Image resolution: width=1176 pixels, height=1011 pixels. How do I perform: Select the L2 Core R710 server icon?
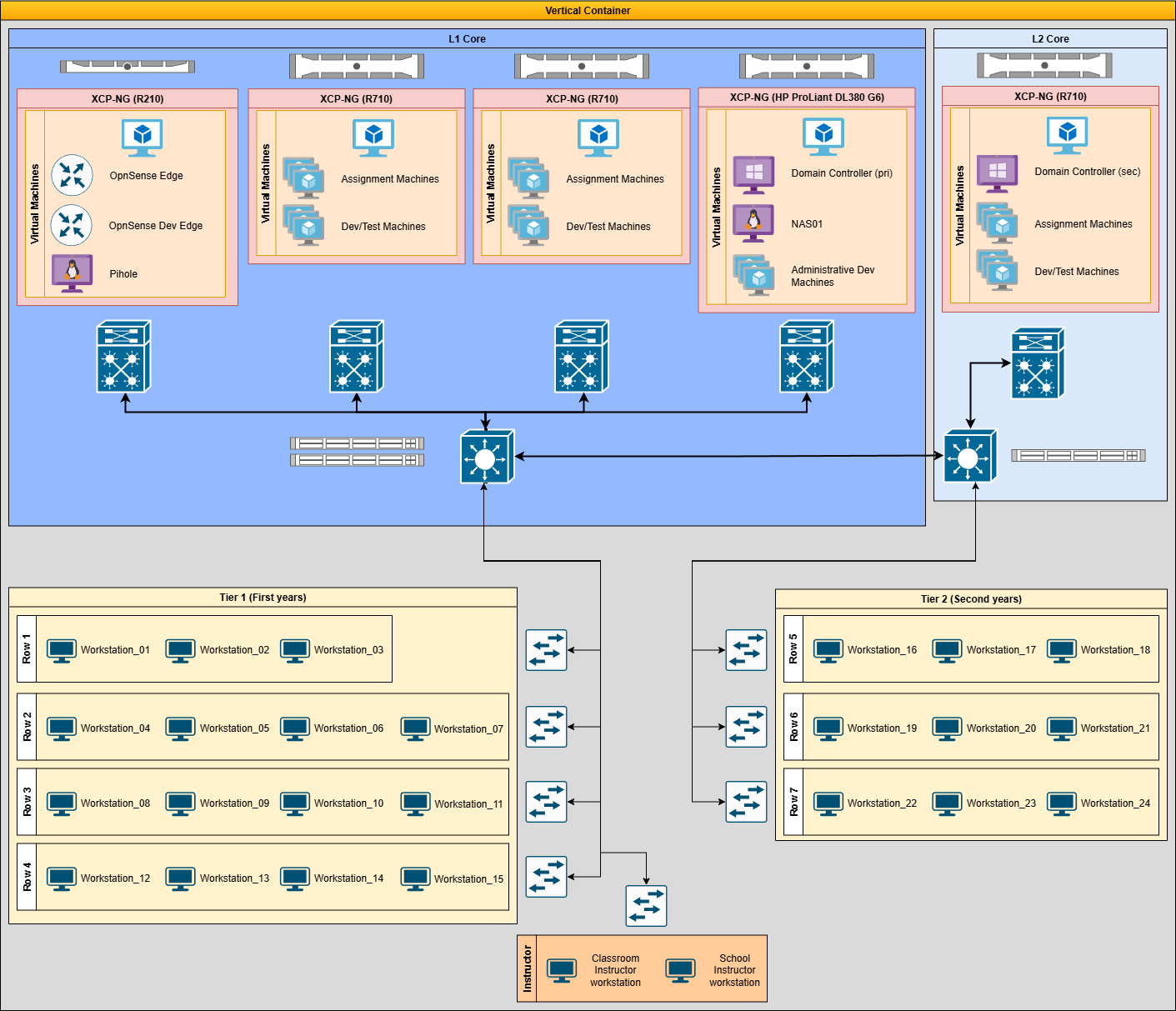coord(1044,65)
